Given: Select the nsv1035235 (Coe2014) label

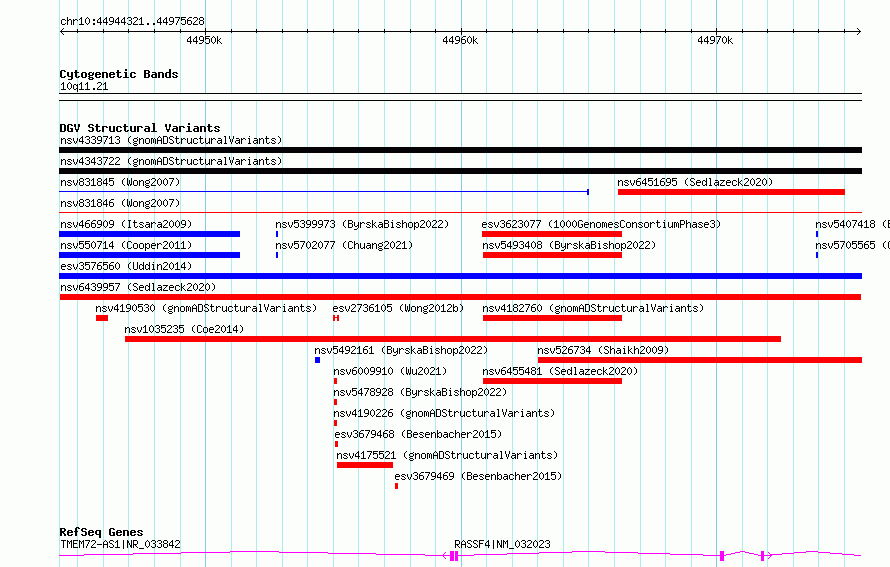Looking at the screenshot, I should [184, 329].
